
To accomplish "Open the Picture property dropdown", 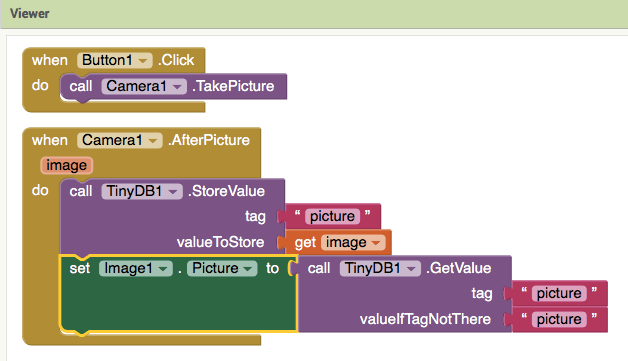I will point(222,268).
